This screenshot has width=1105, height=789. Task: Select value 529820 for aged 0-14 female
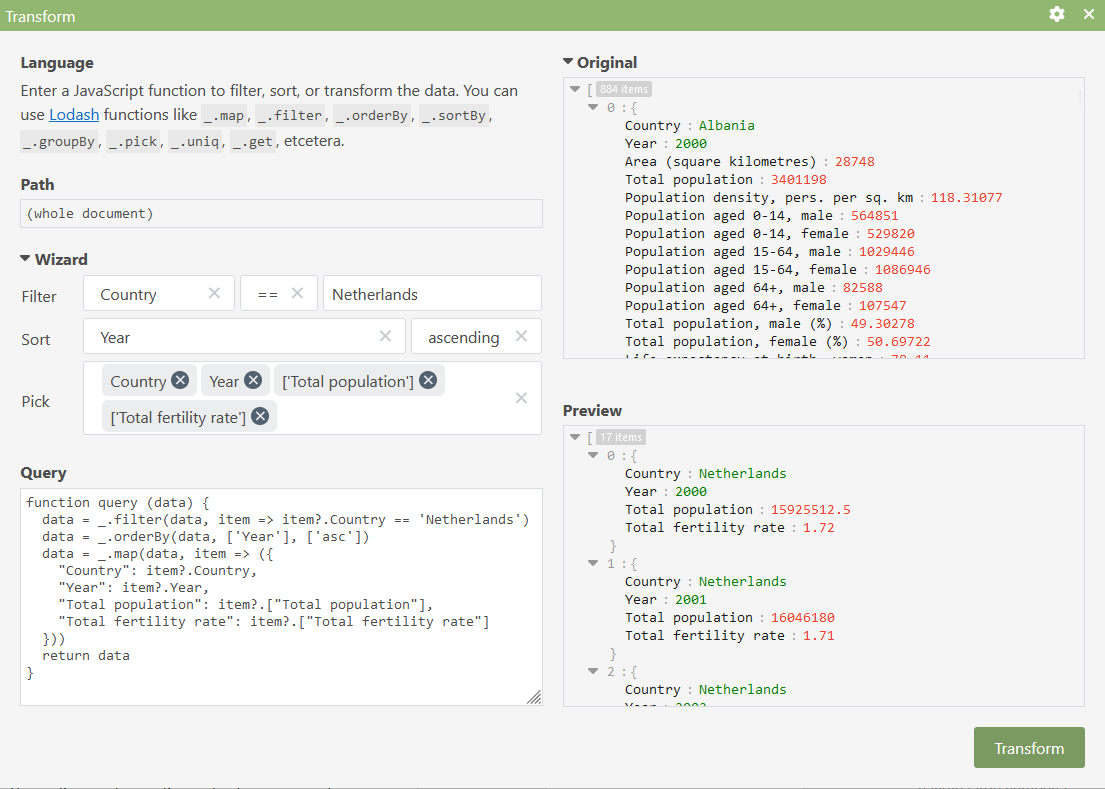coord(891,233)
